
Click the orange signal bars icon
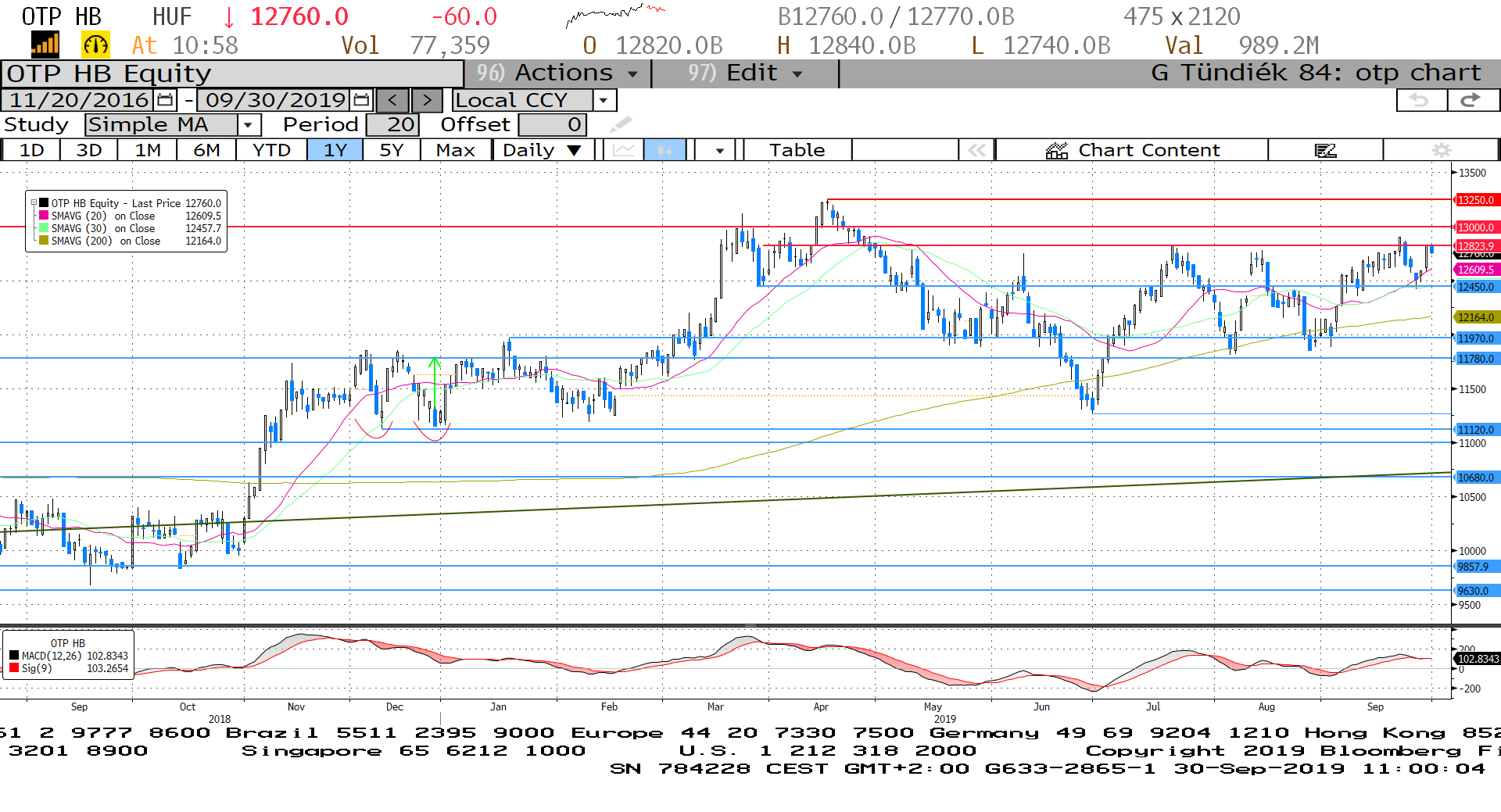click(45, 45)
